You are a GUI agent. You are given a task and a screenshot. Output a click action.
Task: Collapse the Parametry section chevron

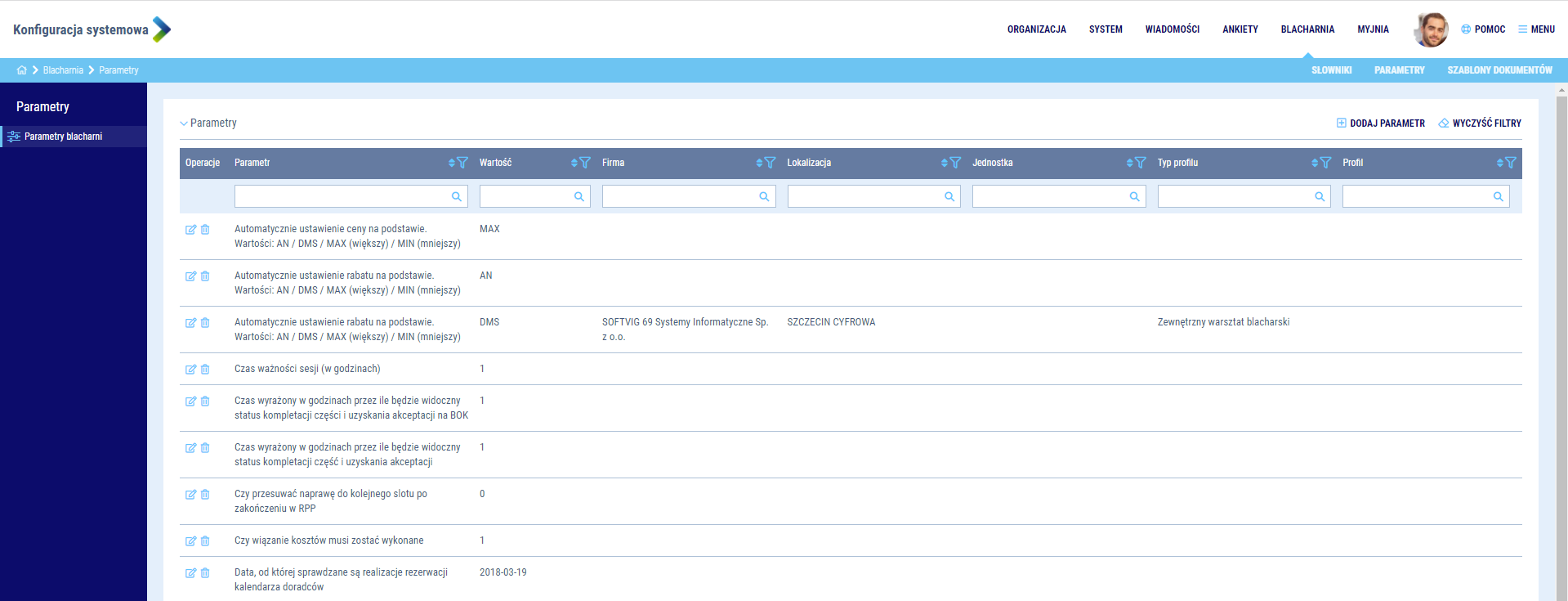coord(184,123)
